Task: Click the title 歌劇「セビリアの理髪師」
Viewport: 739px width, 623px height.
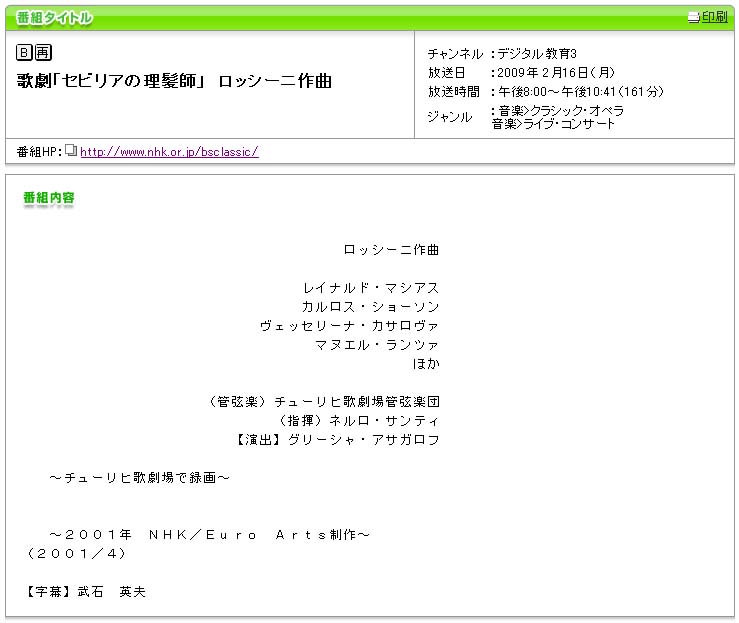Action: pyautogui.click(x=111, y=81)
